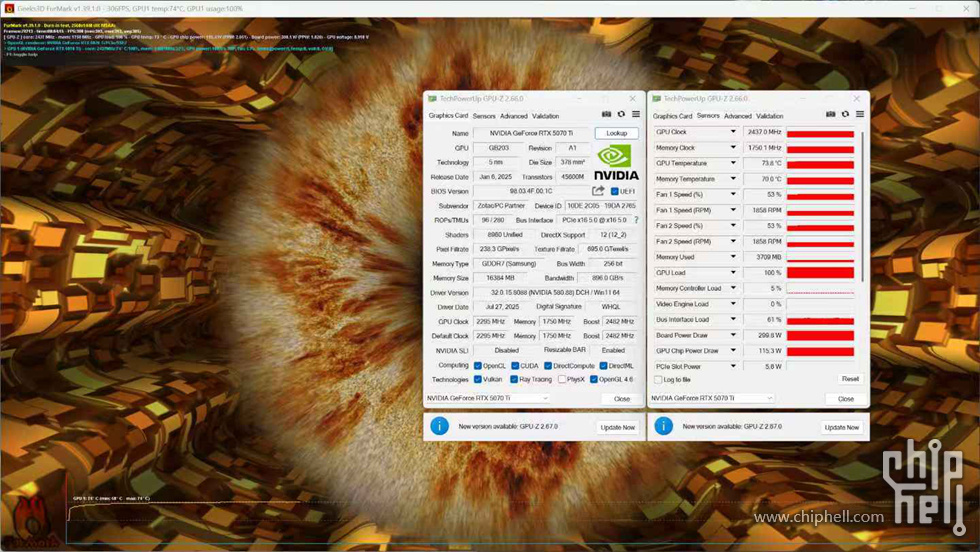Image resolution: width=980 pixels, height=552 pixels.
Task: Click the NVIDIA logo in GPU-Z
Action: pyautogui.click(x=616, y=163)
